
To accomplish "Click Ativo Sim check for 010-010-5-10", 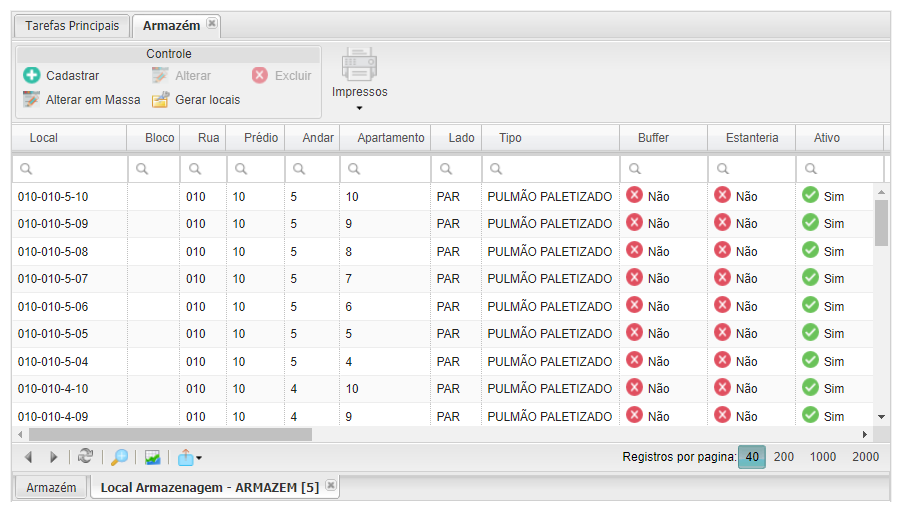I will pos(811,196).
